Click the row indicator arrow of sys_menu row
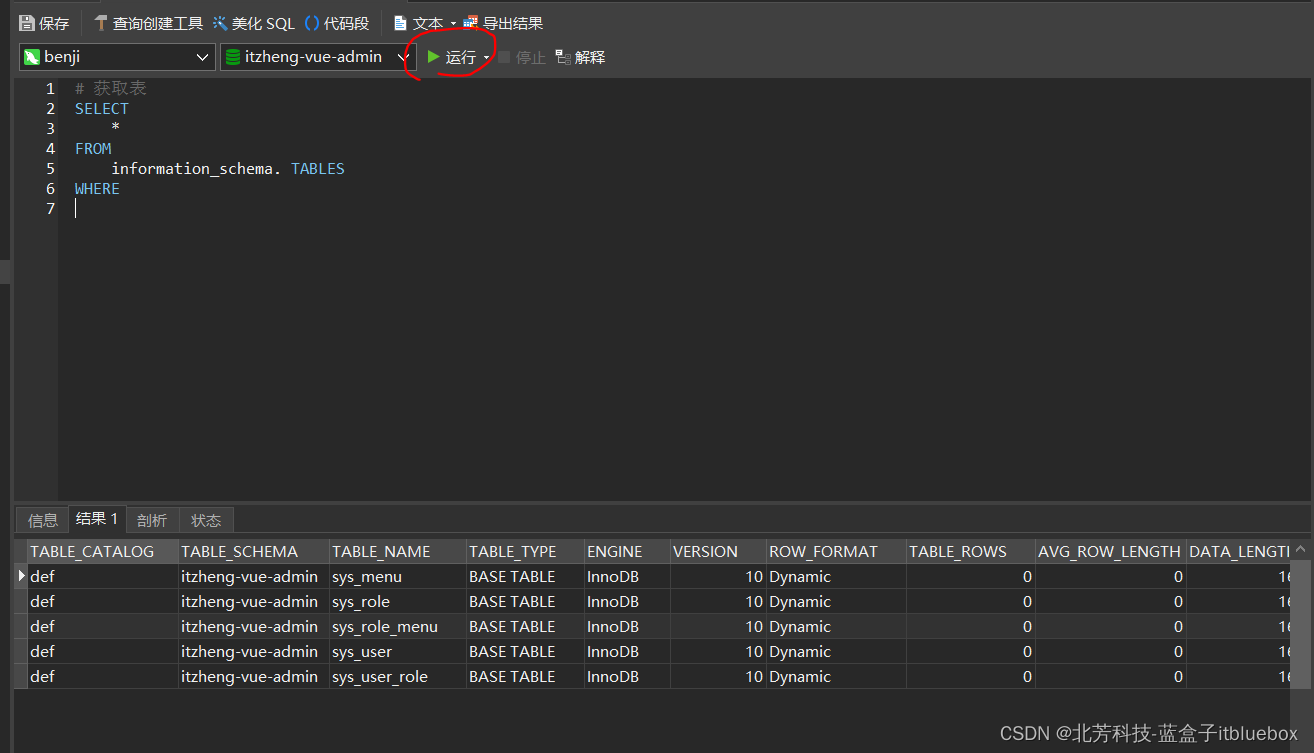1314x753 pixels. [22, 576]
